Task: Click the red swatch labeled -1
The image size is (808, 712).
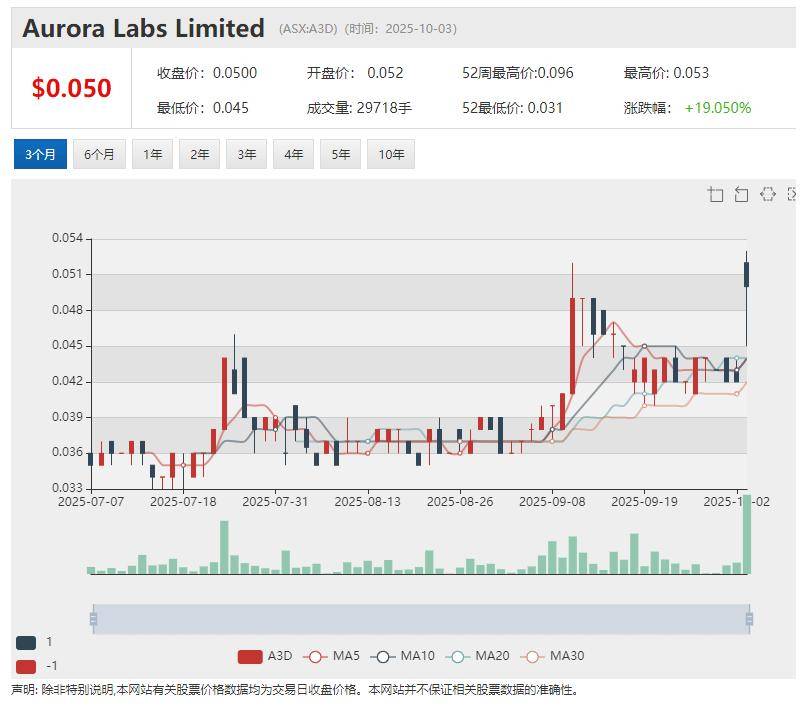Action: click(x=26, y=666)
